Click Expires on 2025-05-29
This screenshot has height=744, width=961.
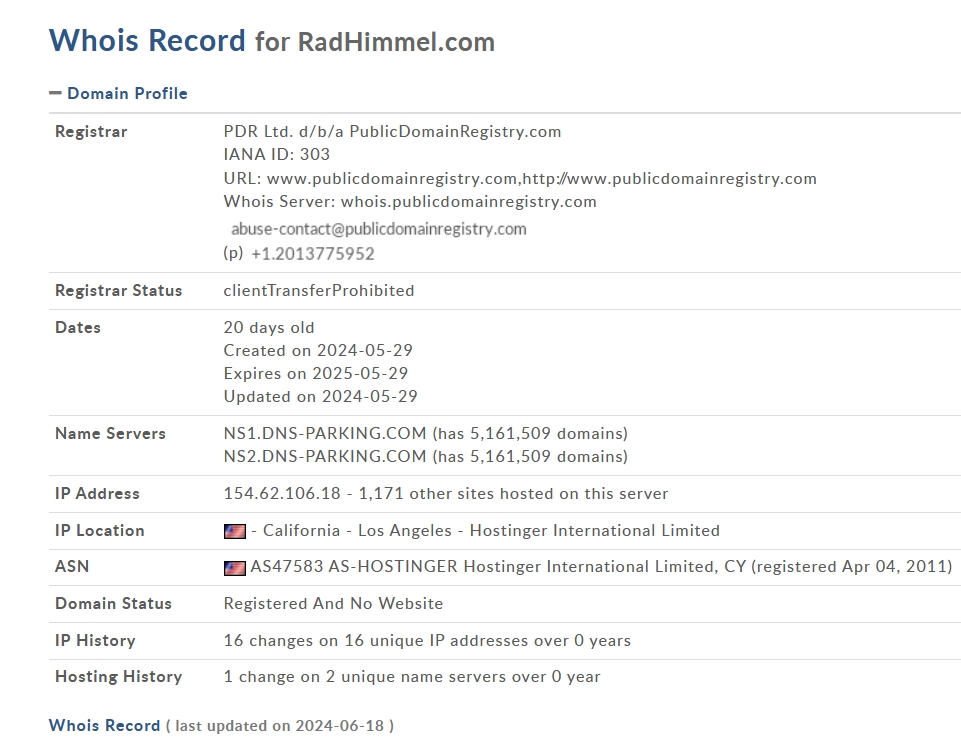pos(316,374)
